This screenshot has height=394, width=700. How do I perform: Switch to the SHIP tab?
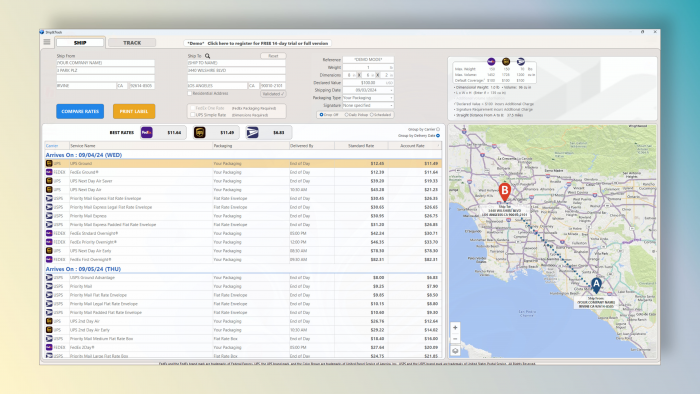coord(80,43)
